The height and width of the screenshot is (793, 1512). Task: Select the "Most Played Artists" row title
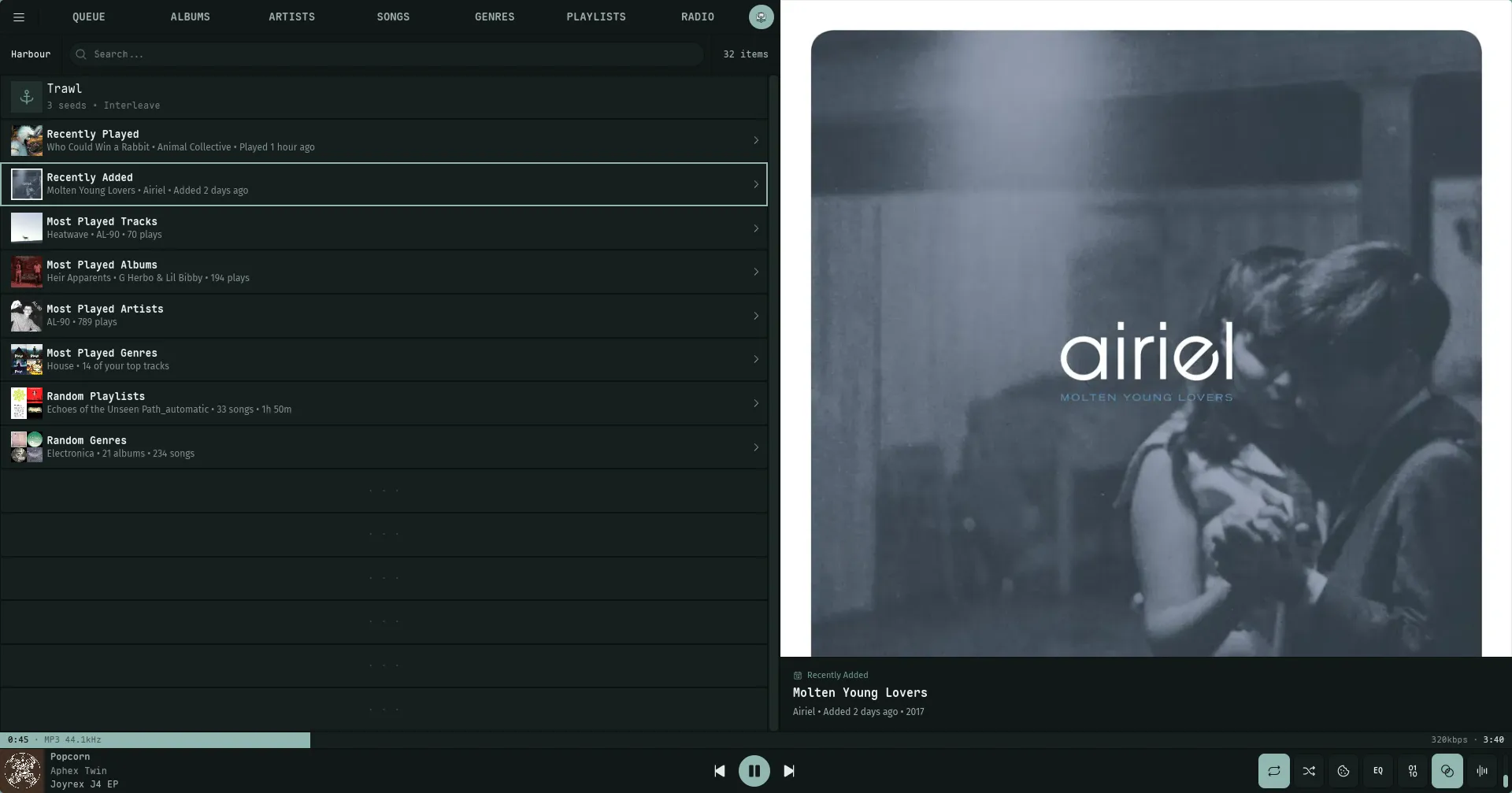click(106, 309)
